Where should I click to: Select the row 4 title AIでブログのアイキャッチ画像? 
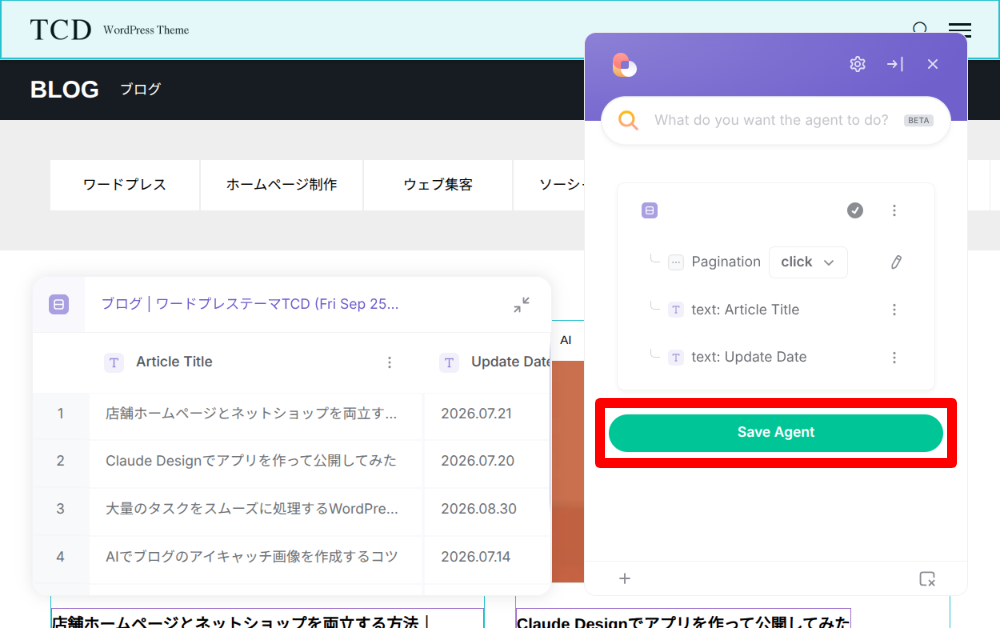pos(251,557)
